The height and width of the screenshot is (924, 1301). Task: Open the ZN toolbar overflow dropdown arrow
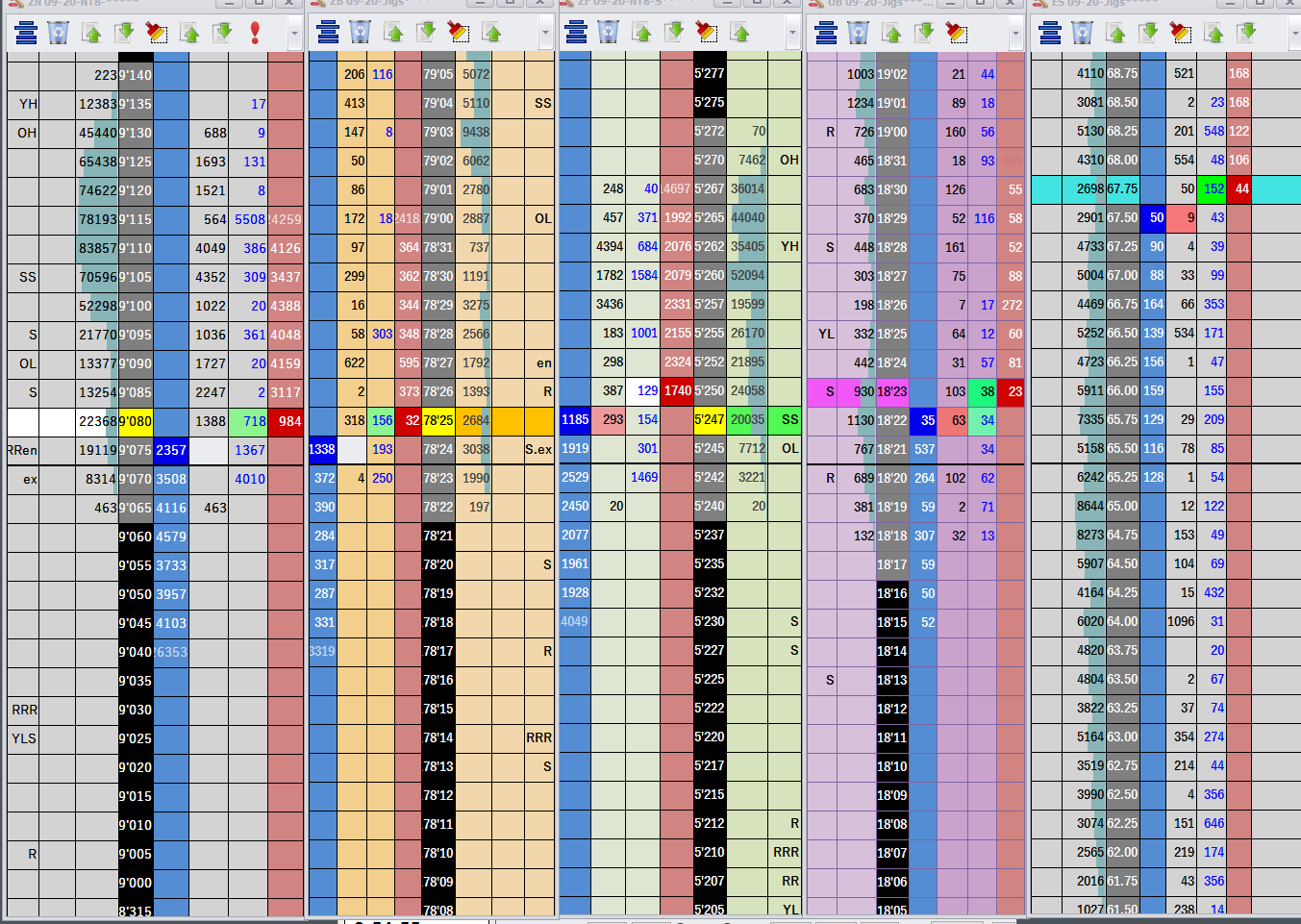294,35
